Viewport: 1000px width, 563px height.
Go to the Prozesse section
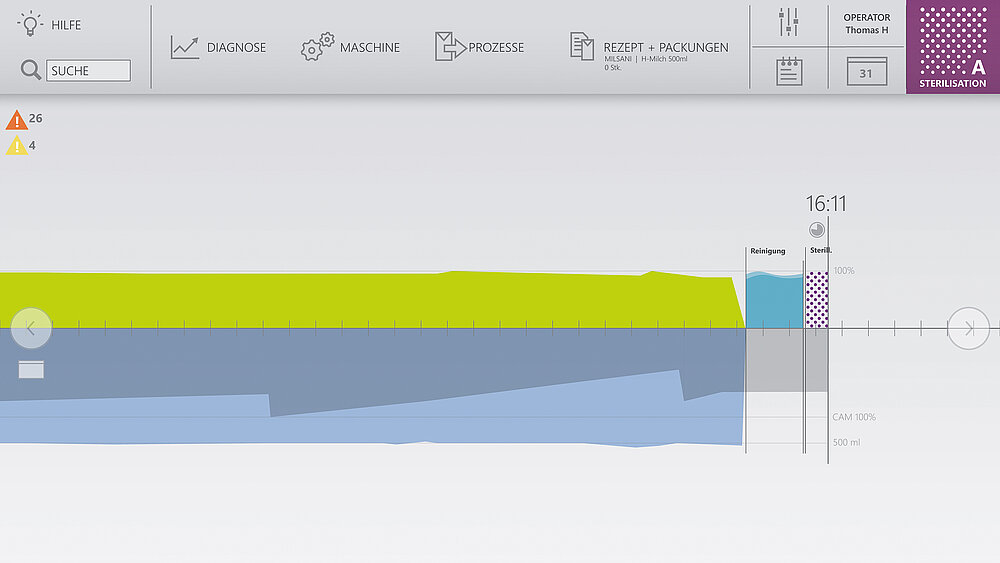point(480,47)
